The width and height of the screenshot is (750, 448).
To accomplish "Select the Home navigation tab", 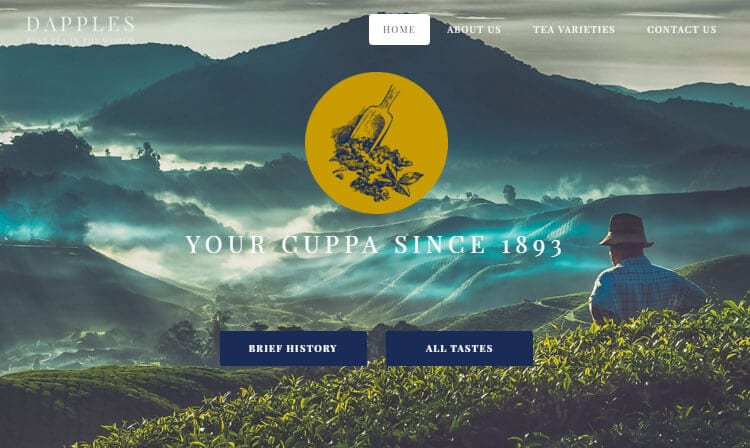I will [399, 29].
